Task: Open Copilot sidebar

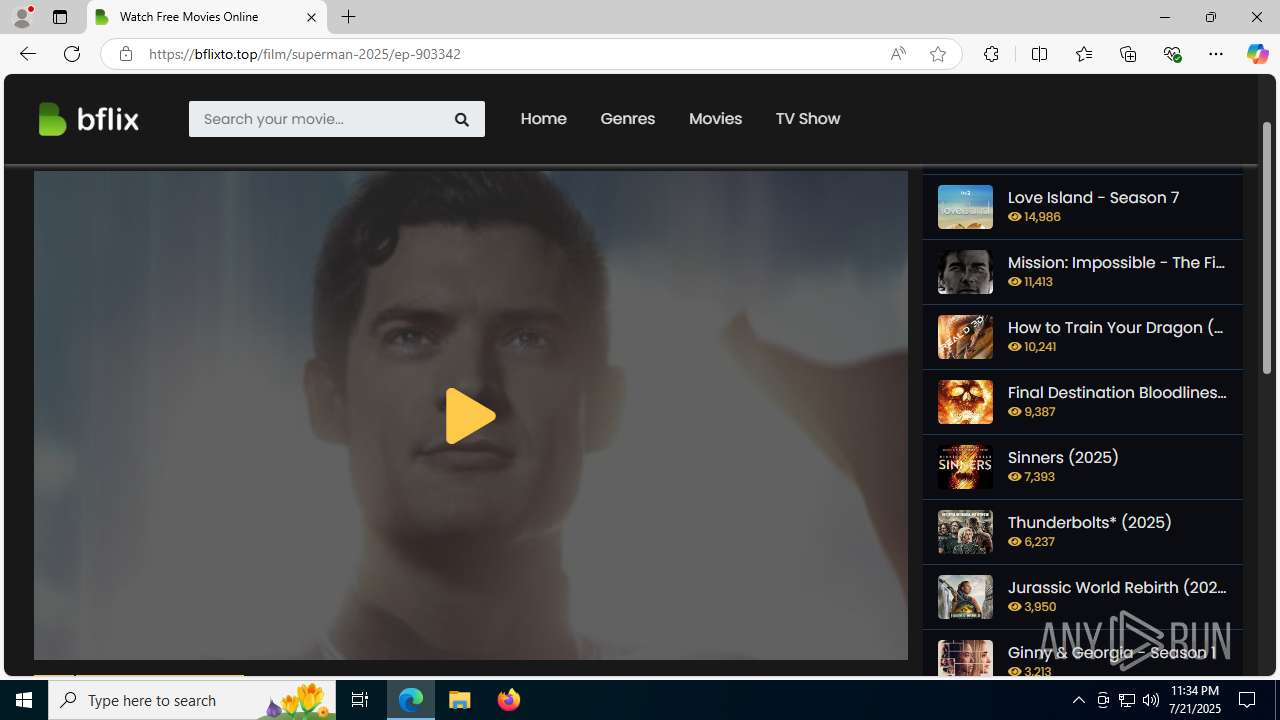Action: pos(1257,54)
